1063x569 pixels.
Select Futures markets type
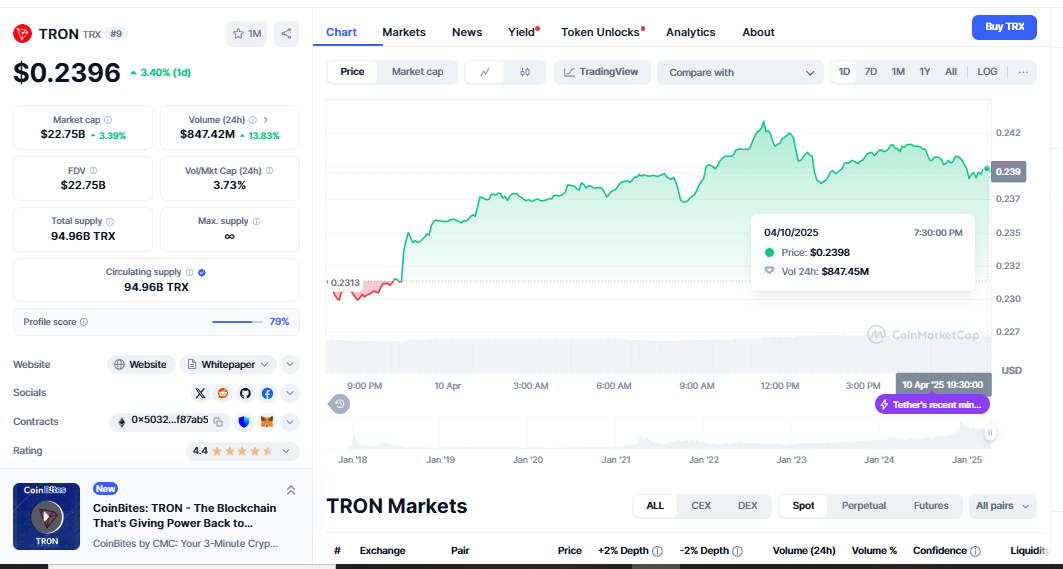931,506
